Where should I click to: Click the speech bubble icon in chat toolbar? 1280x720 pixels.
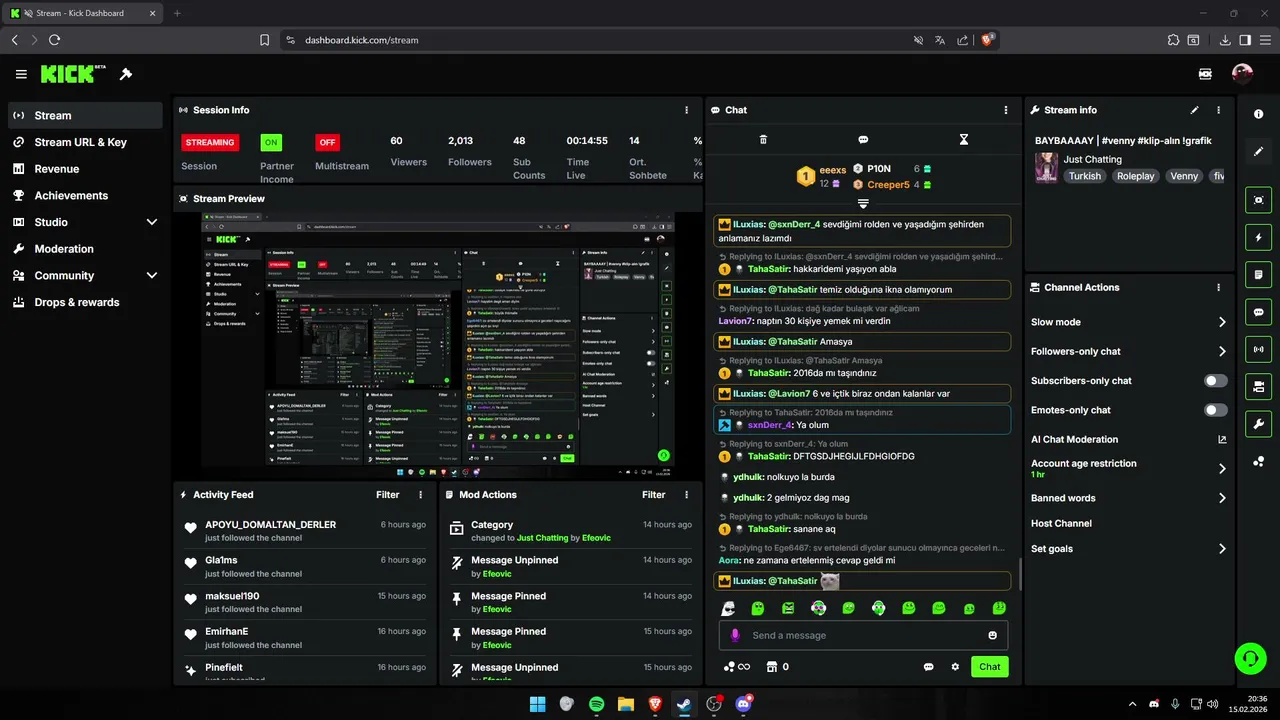click(863, 140)
